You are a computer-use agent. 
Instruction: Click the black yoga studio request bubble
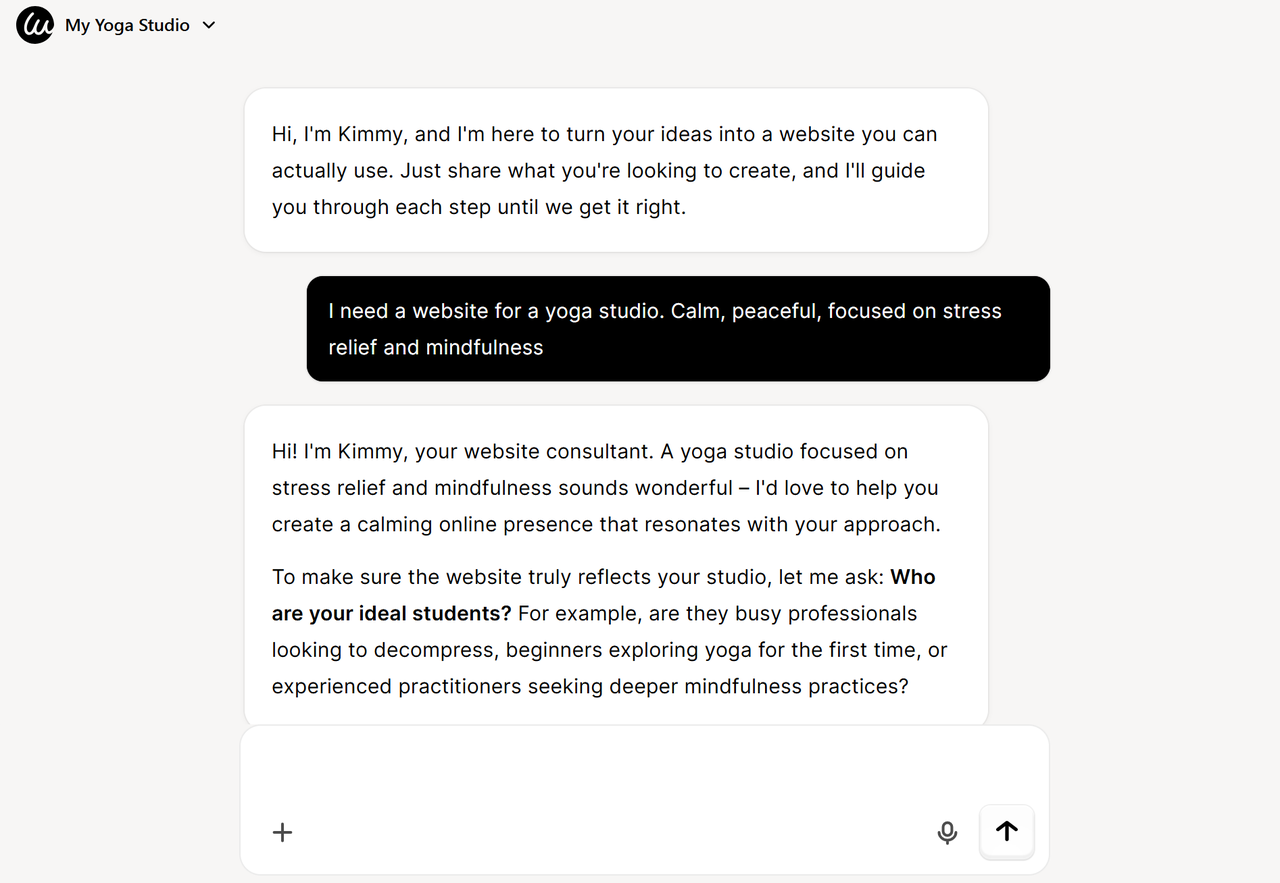coord(678,329)
